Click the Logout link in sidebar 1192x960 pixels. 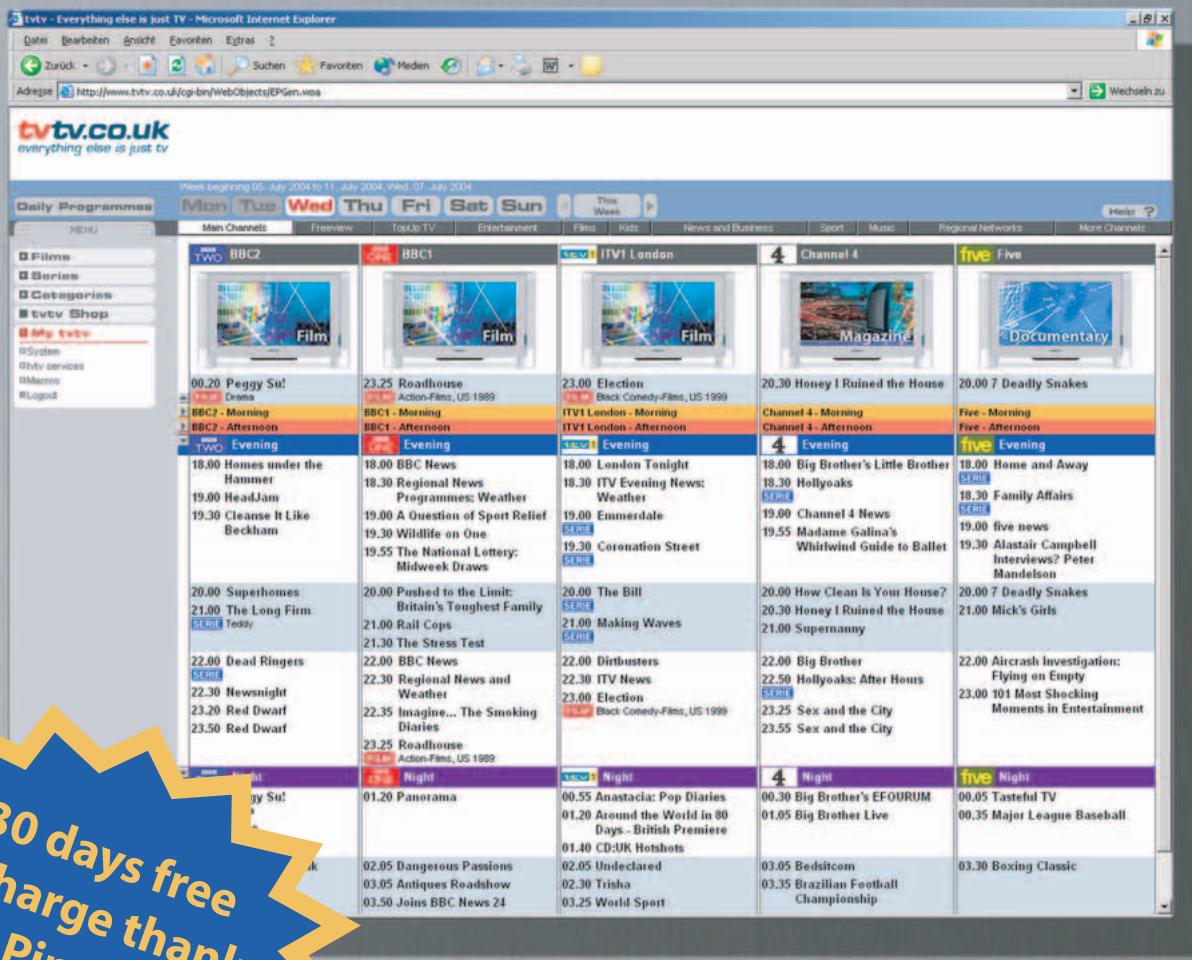[38, 395]
